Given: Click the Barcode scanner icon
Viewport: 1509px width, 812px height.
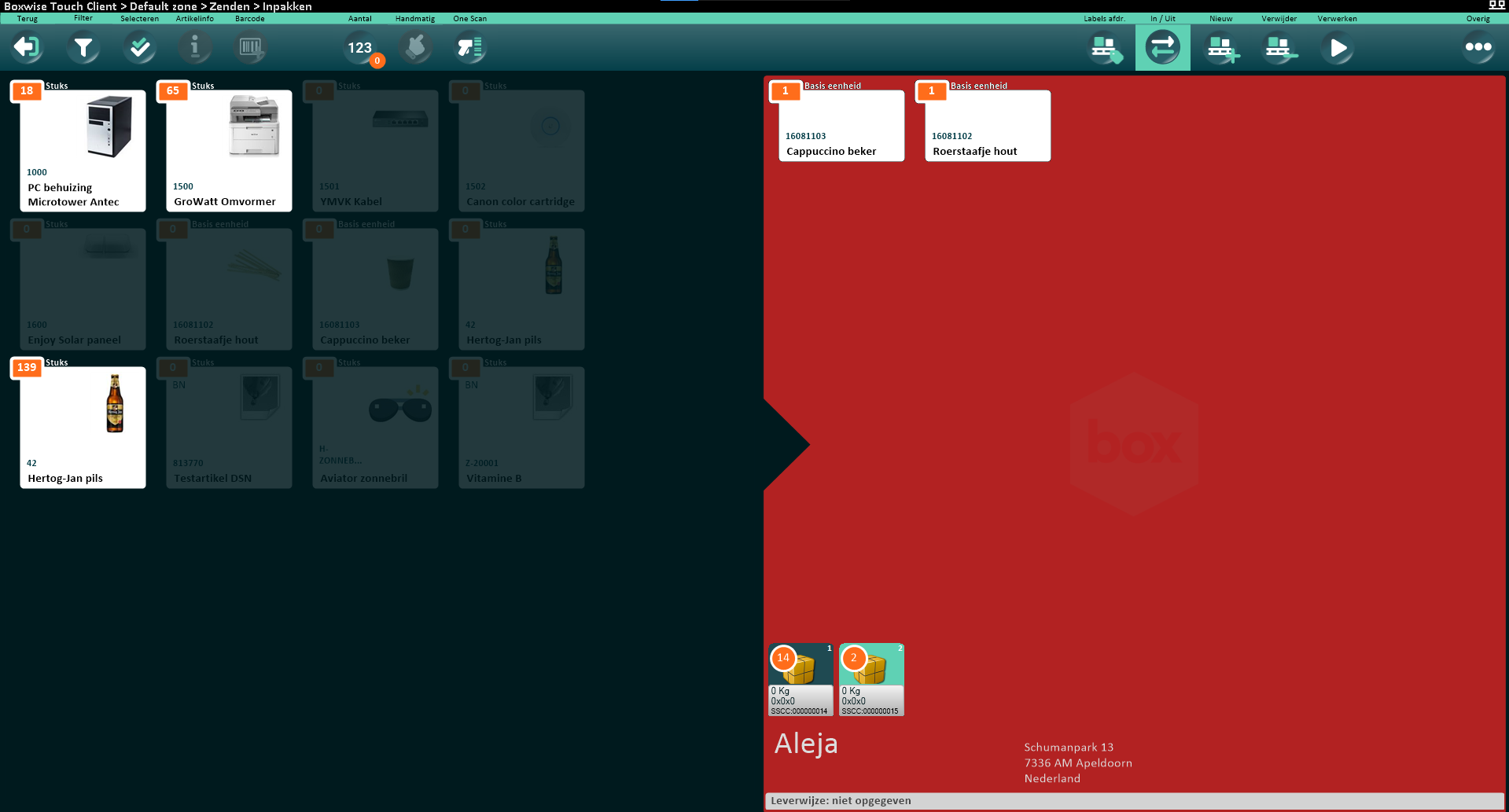Looking at the screenshot, I should [x=250, y=48].
